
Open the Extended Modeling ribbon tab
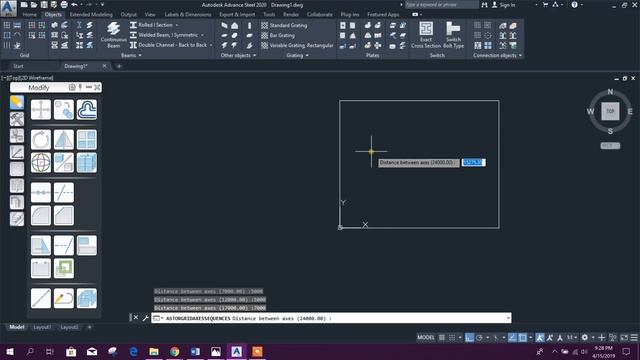(x=91, y=14)
